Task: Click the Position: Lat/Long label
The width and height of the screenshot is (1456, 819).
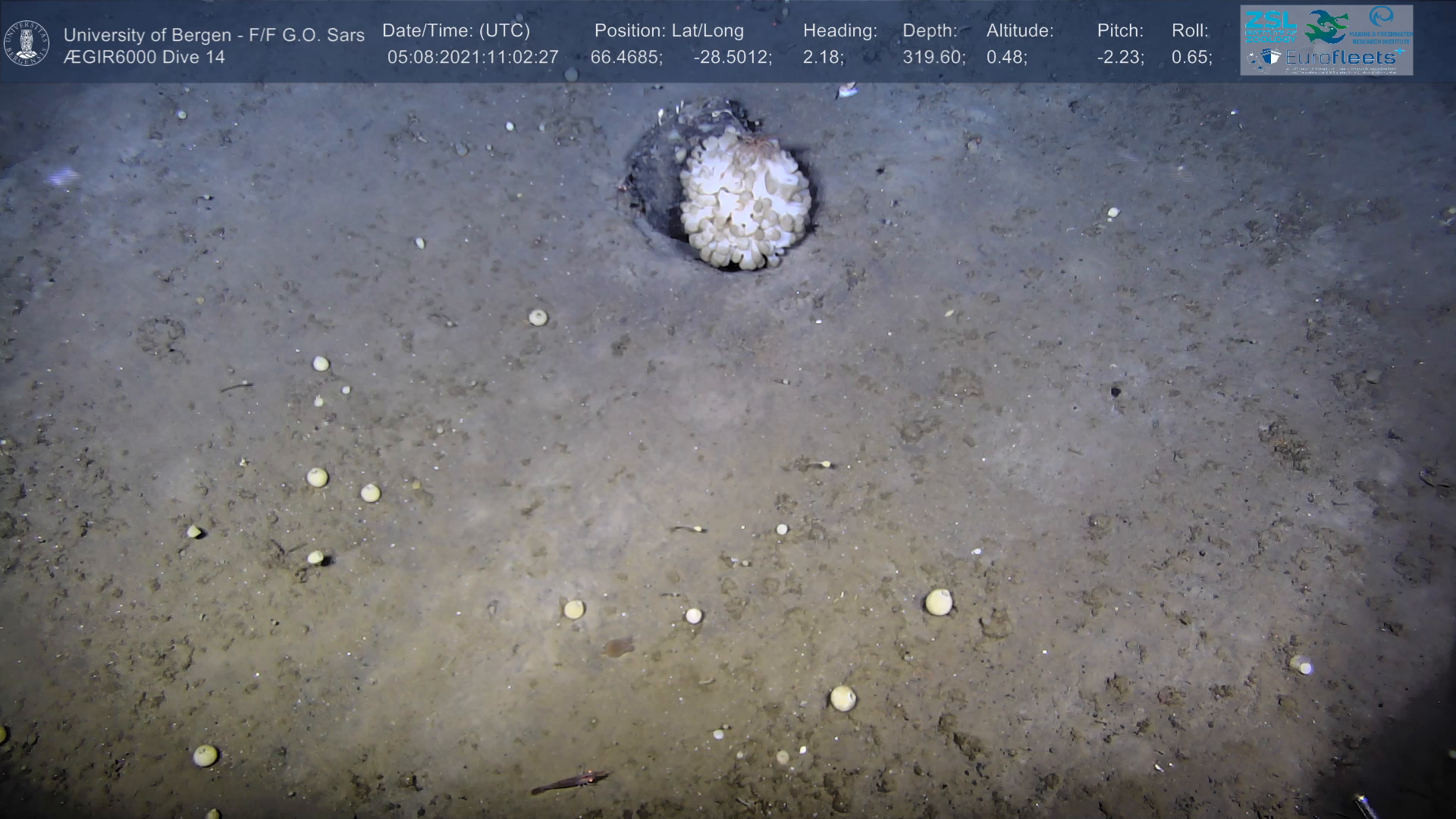Action: 669,31
